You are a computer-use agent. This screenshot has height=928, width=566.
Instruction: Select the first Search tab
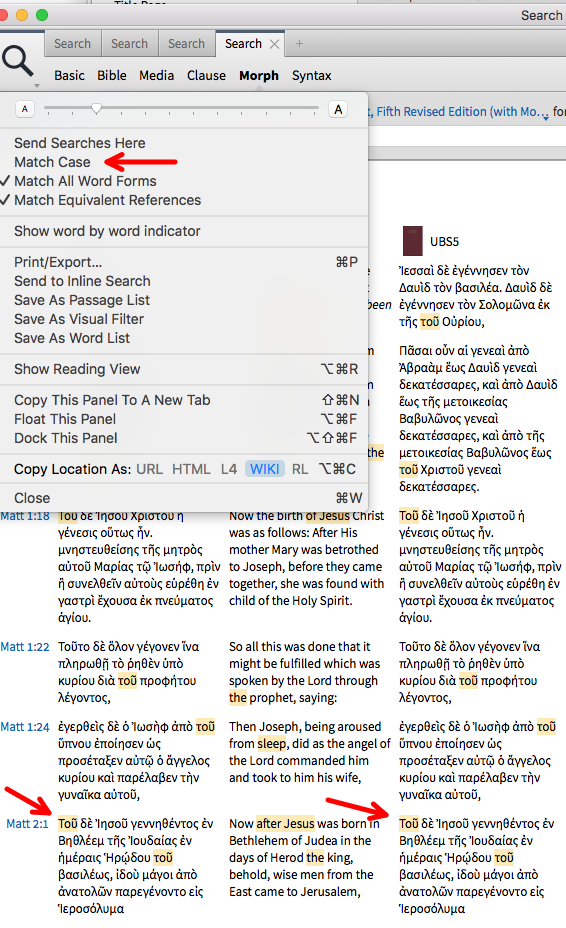pyautogui.click(x=72, y=44)
